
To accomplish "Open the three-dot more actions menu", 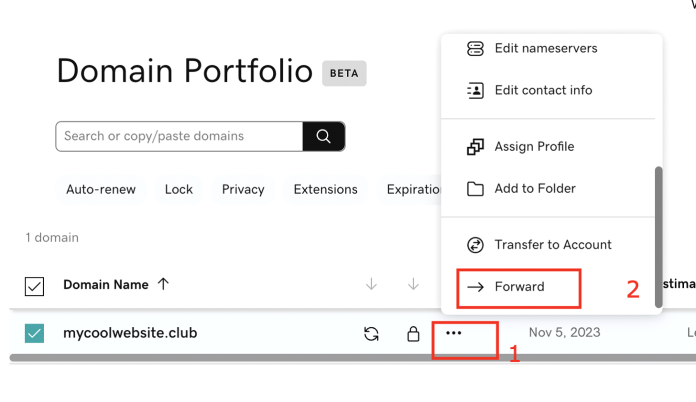I will pyautogui.click(x=454, y=333).
